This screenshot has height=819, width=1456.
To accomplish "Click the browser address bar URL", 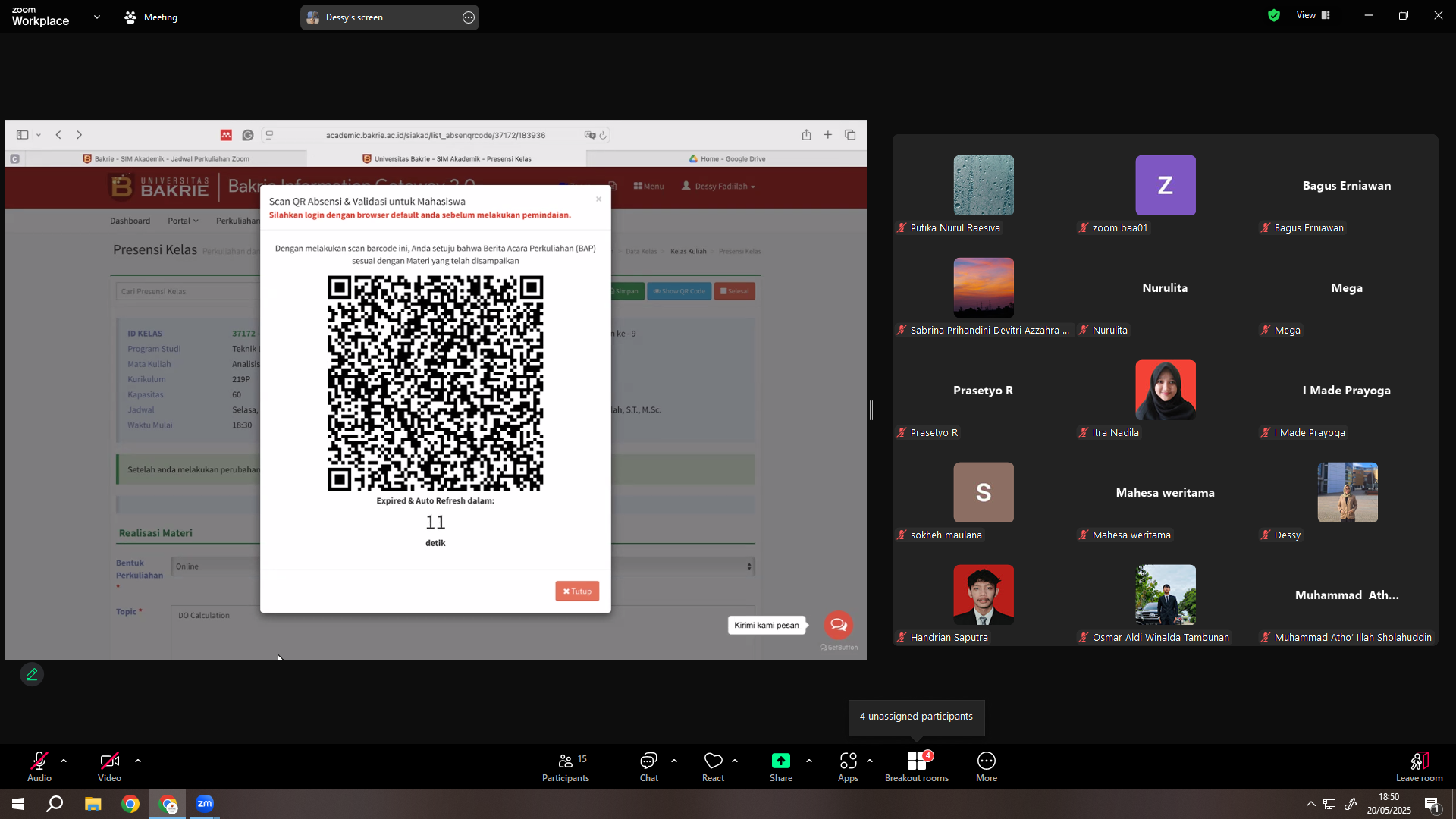I will tap(435, 135).
